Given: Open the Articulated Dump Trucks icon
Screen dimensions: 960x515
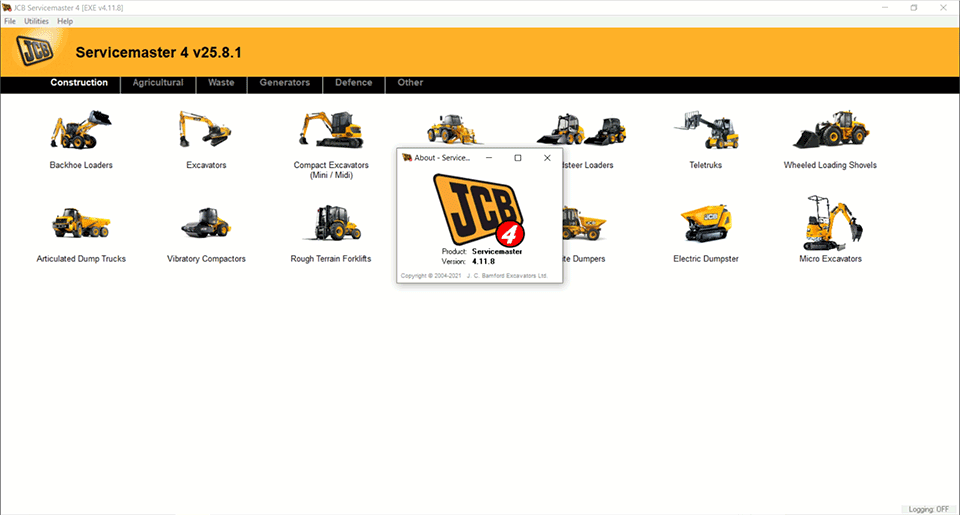Looking at the screenshot, I should 81,222.
